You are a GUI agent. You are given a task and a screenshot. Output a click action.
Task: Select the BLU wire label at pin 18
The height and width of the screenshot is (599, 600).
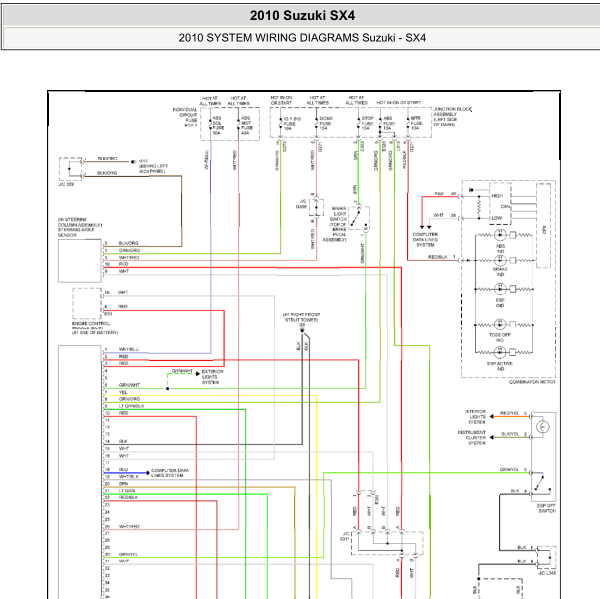tap(123, 469)
